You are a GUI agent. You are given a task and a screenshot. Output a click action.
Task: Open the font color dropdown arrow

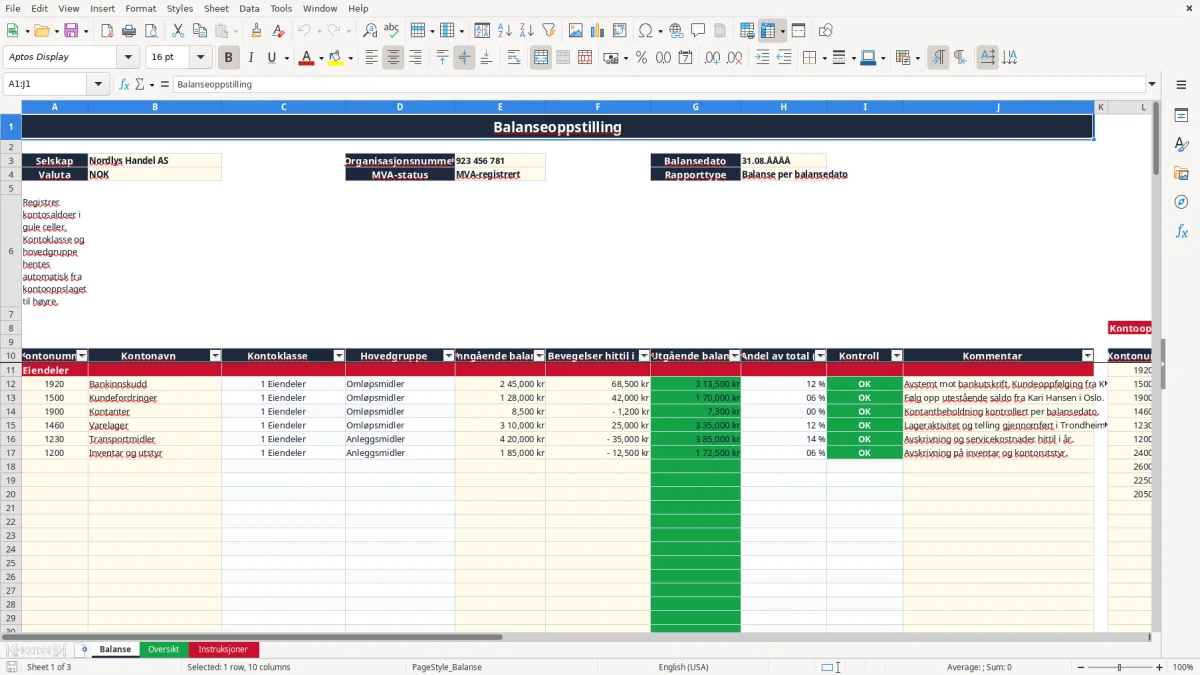[x=322, y=58]
